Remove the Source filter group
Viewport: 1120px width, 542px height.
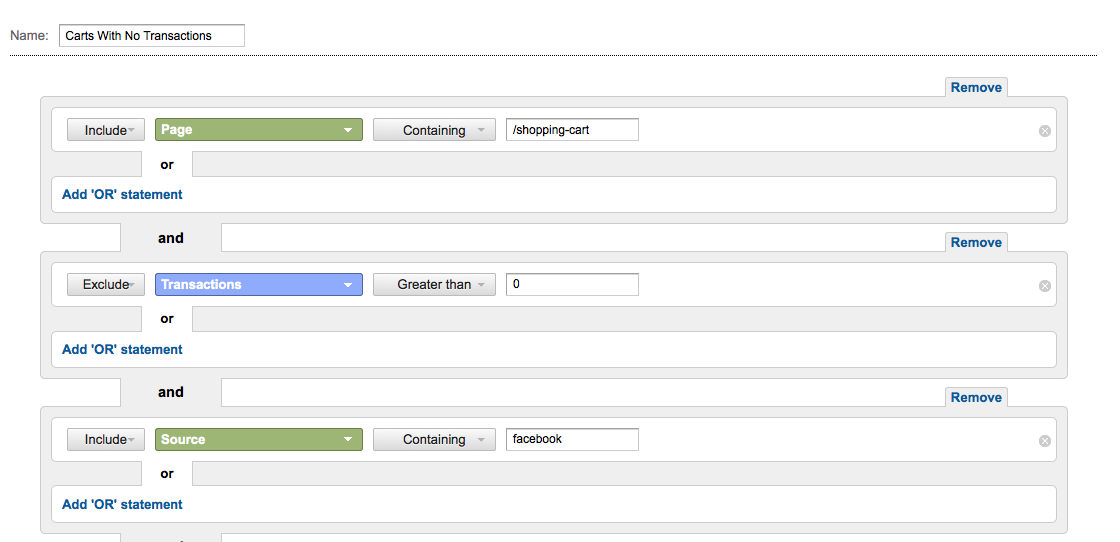976,397
